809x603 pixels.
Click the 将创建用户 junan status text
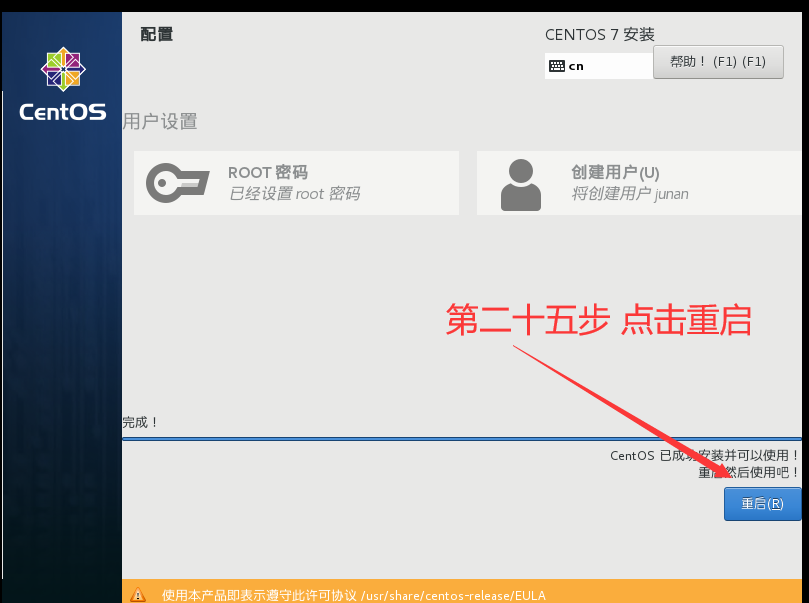point(629,194)
